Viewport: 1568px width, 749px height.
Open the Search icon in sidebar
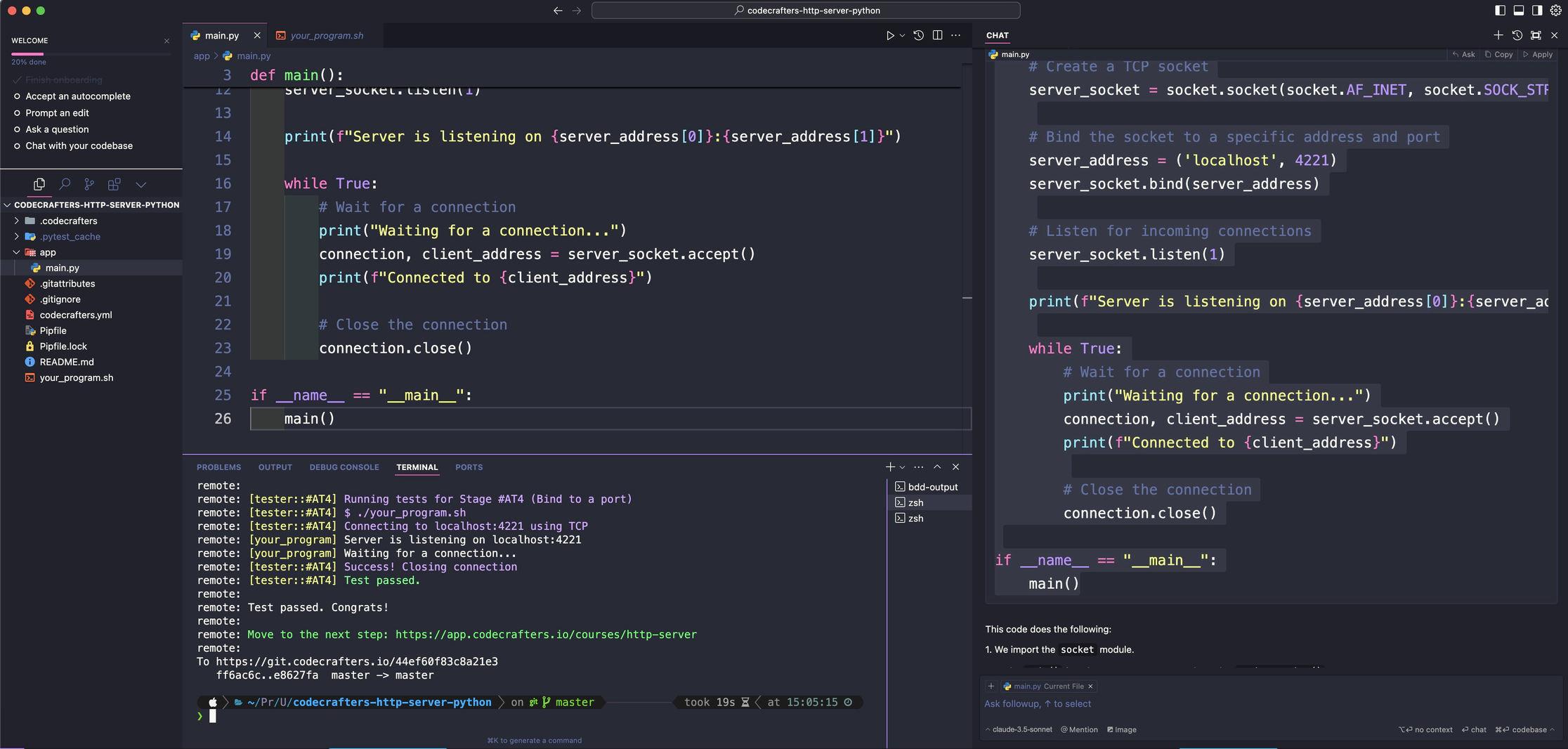65,184
